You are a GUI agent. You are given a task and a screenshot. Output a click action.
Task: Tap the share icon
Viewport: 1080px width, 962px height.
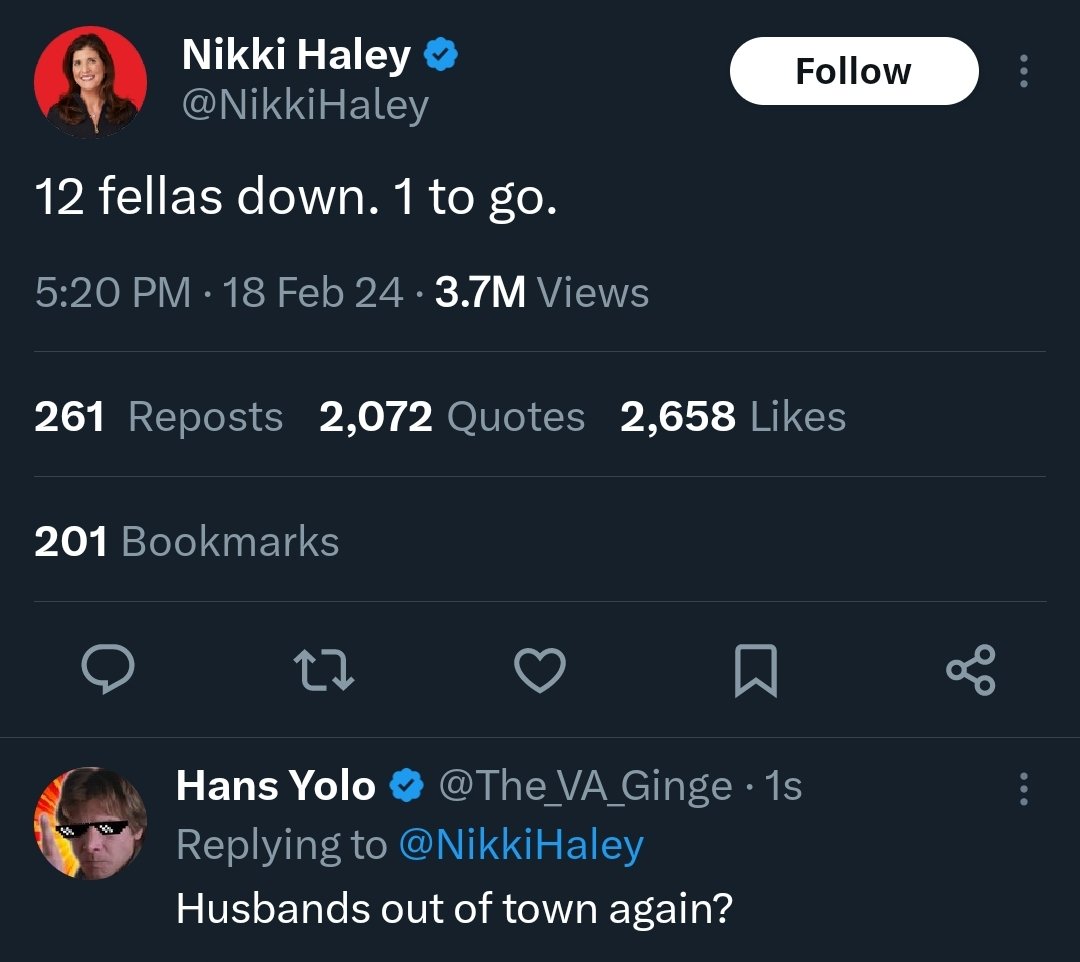point(971,670)
